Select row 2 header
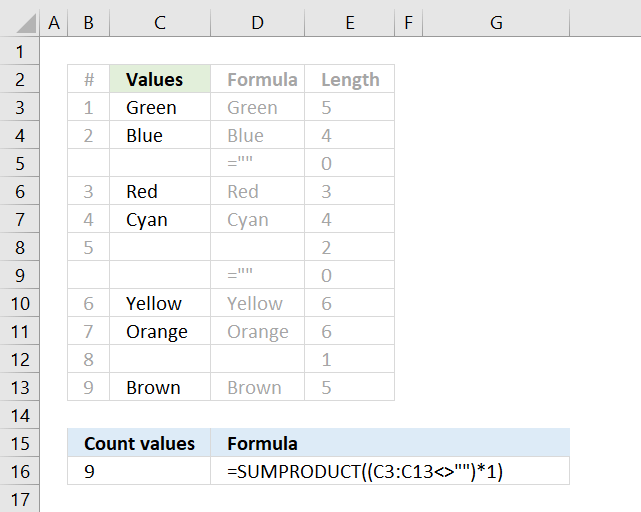641x512 pixels. click(x=19, y=79)
